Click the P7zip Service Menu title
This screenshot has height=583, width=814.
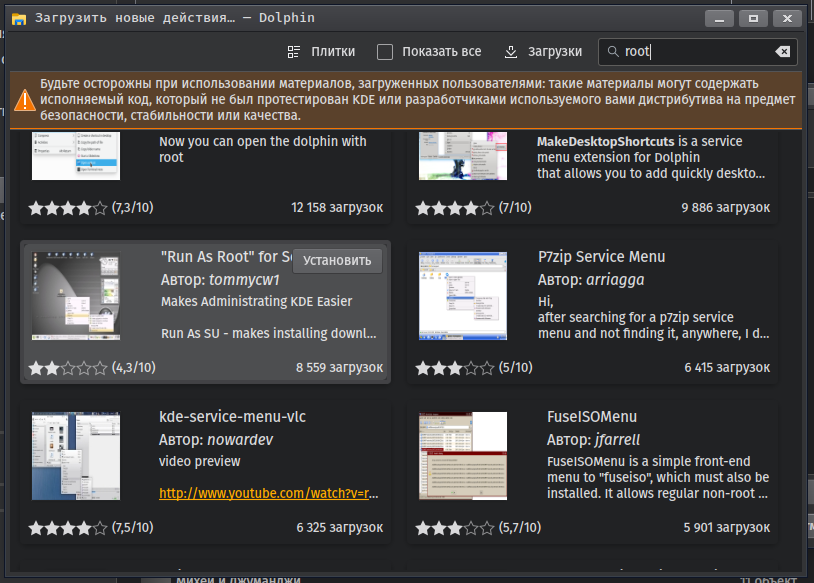click(x=601, y=257)
